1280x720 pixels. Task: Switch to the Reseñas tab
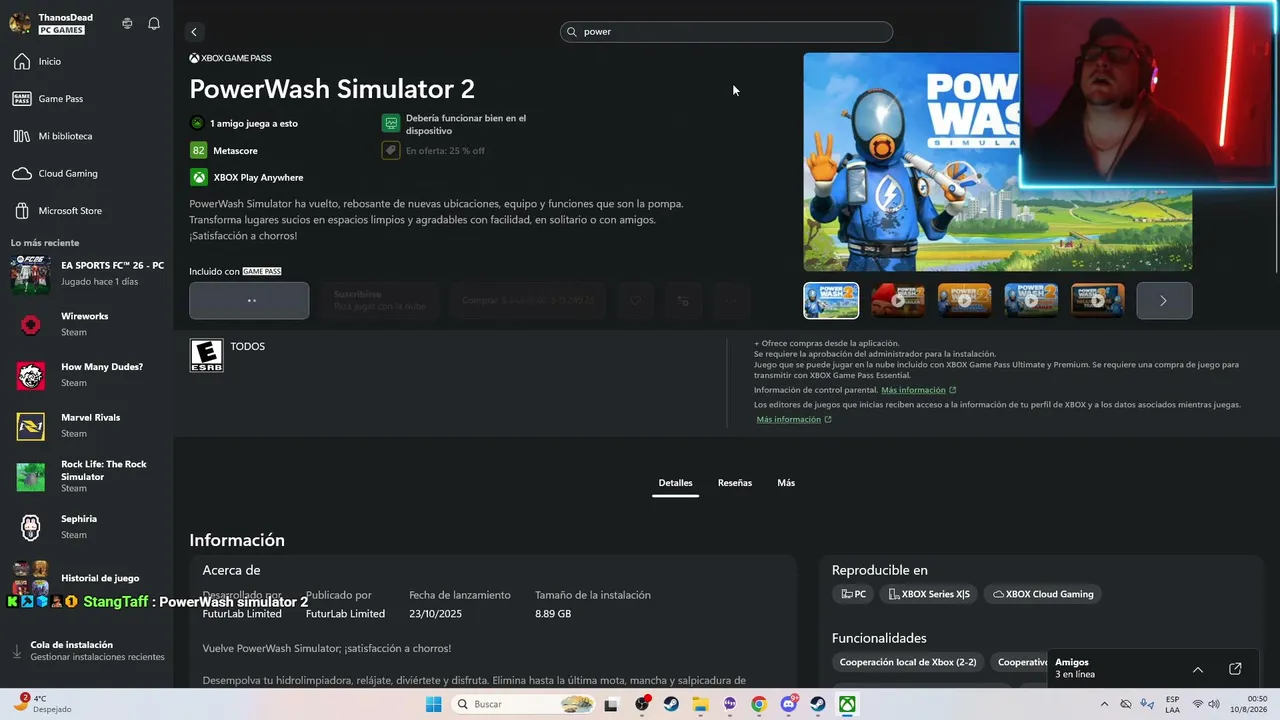pyautogui.click(x=735, y=483)
